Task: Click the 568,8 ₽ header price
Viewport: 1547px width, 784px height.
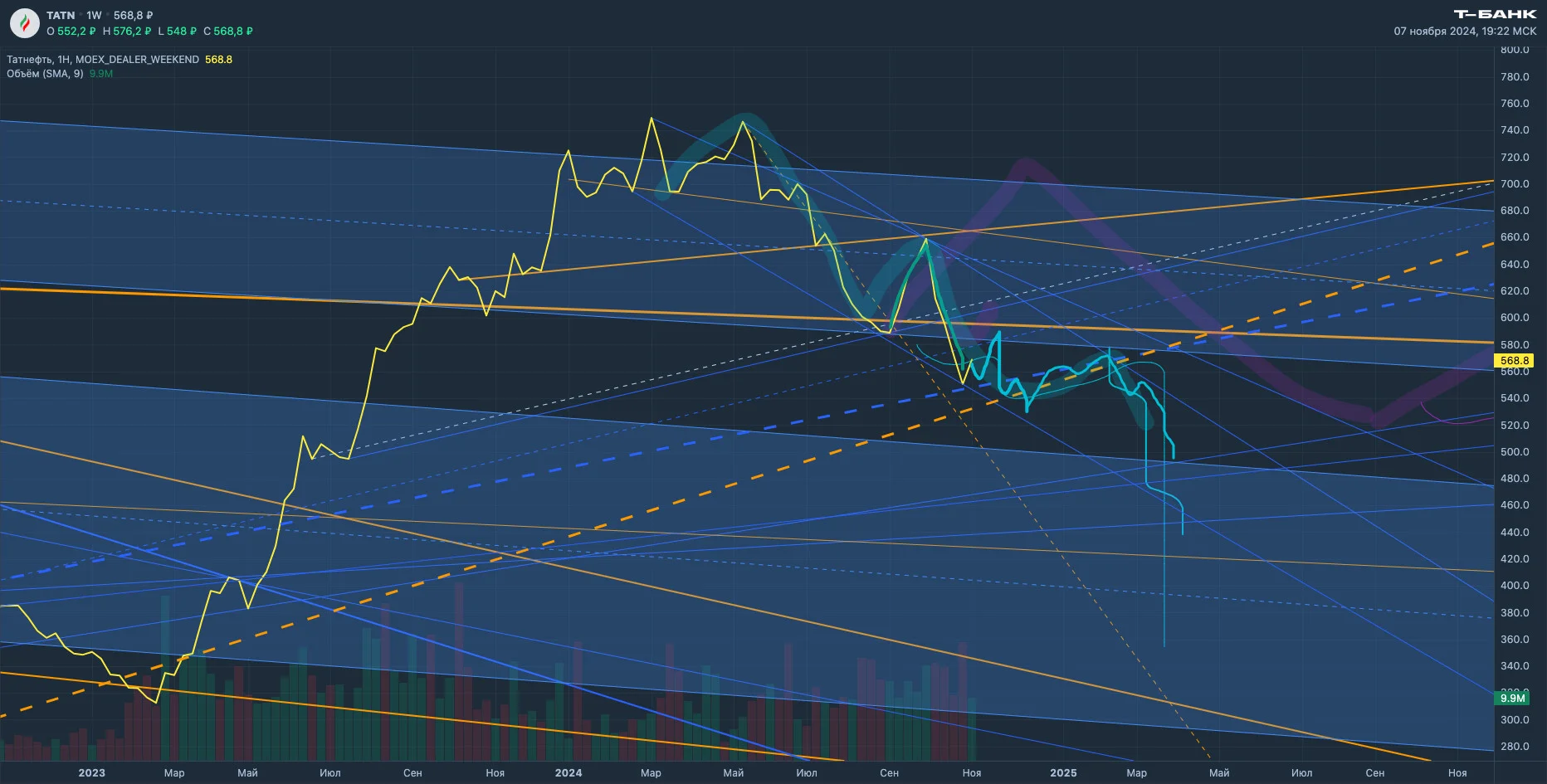Action: point(133,16)
